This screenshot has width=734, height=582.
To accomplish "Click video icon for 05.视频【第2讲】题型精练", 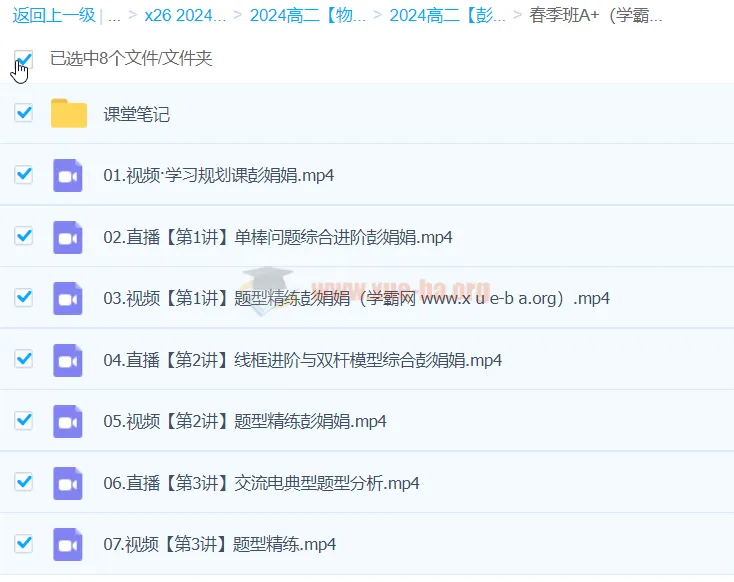I will point(68,421).
